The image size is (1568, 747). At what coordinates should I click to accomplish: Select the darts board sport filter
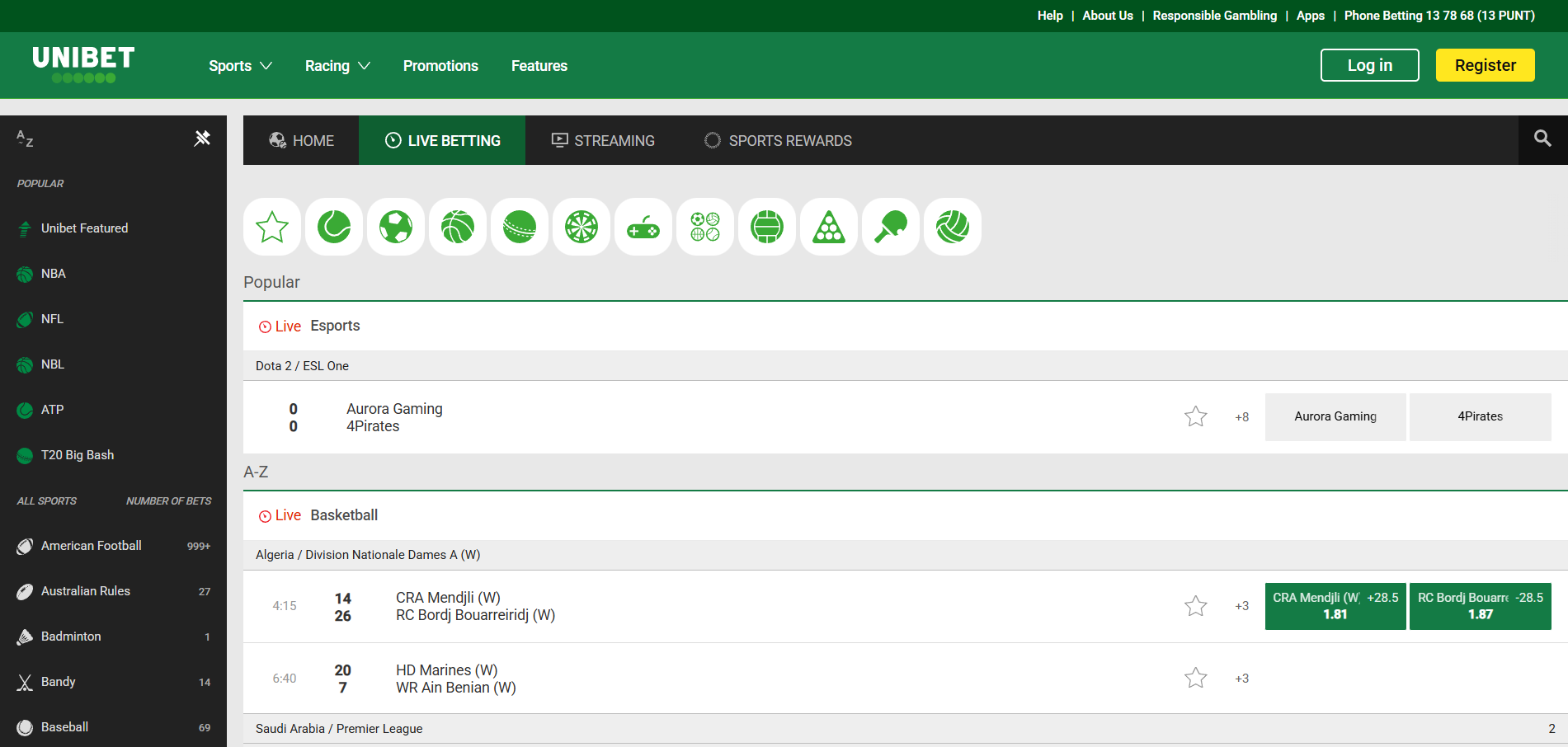582,227
